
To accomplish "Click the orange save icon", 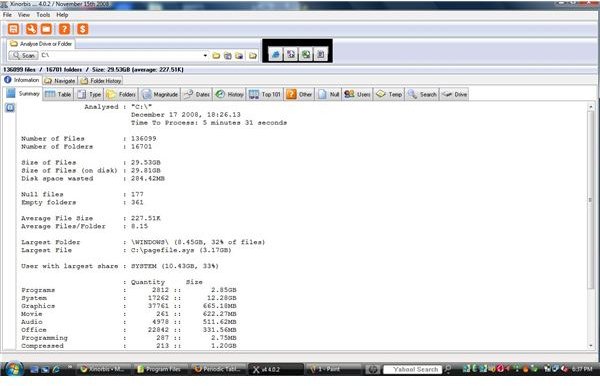I will [13, 29].
